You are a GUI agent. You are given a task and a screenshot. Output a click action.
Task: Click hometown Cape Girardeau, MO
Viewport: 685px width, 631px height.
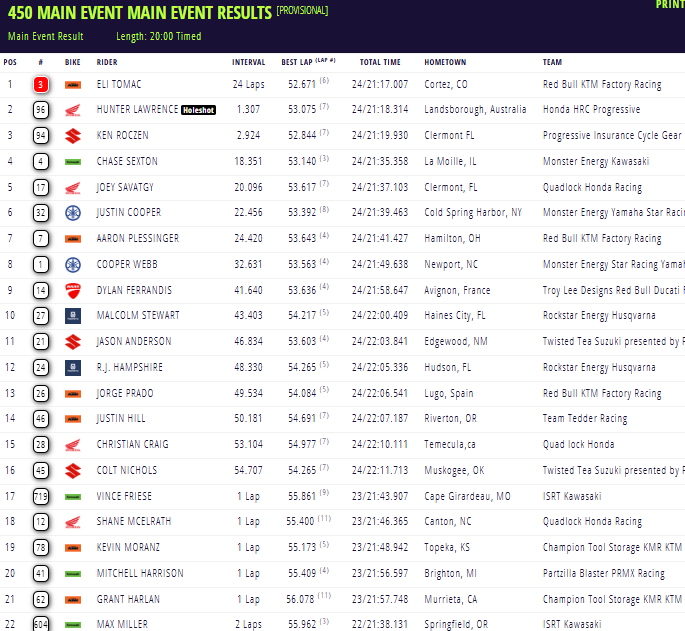[x=467, y=496]
